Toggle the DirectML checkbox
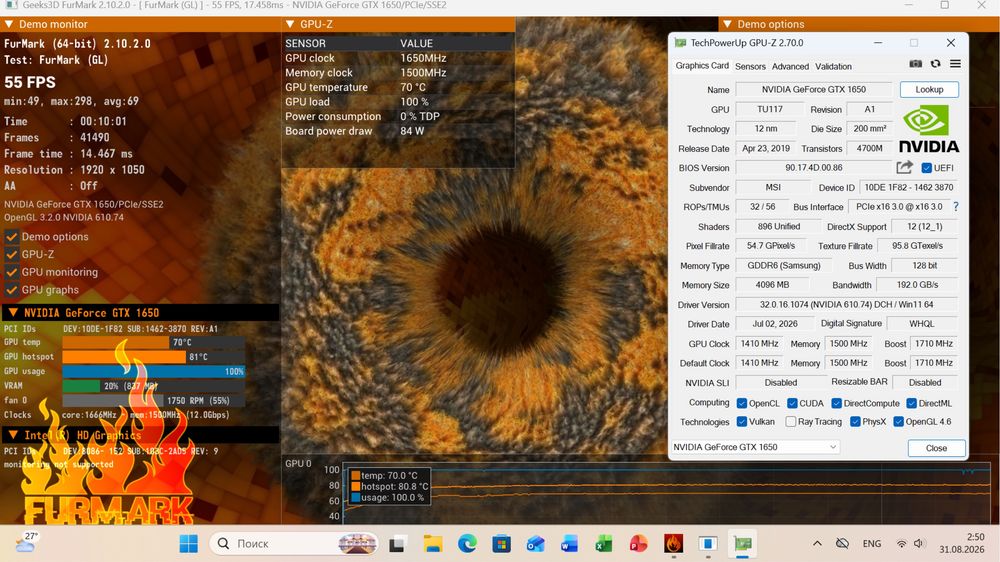This screenshot has width=1000, height=562. [912, 403]
